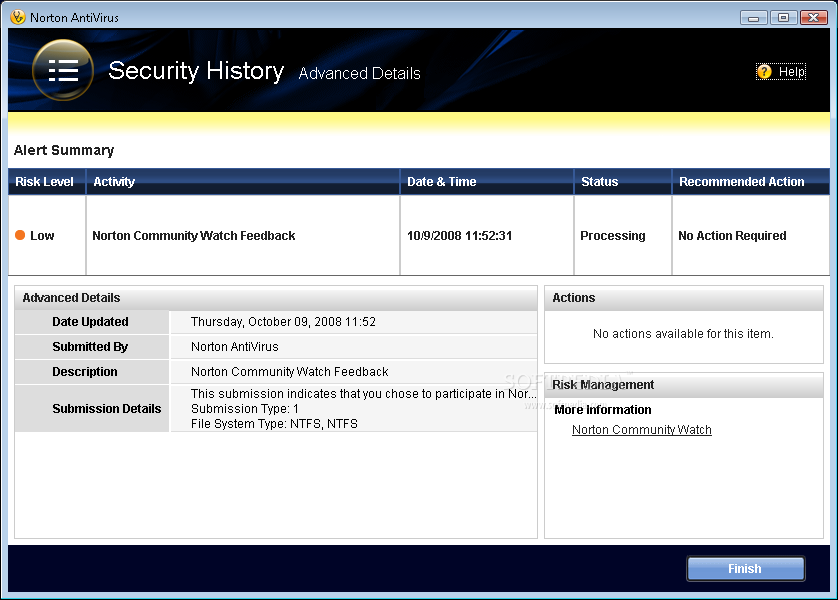Click the Submitted By row label

[x=90, y=347]
